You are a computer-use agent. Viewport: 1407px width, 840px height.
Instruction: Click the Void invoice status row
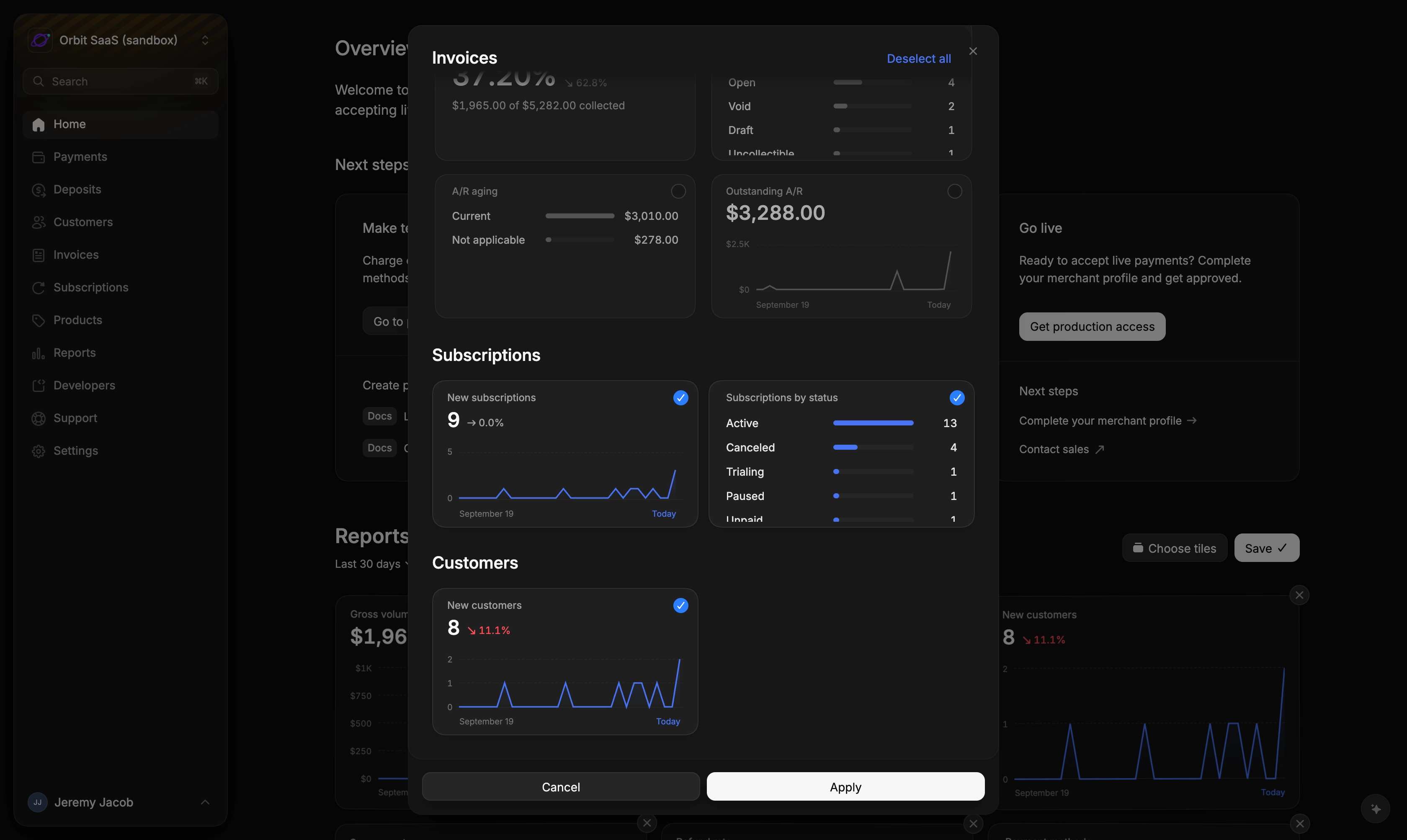point(842,106)
